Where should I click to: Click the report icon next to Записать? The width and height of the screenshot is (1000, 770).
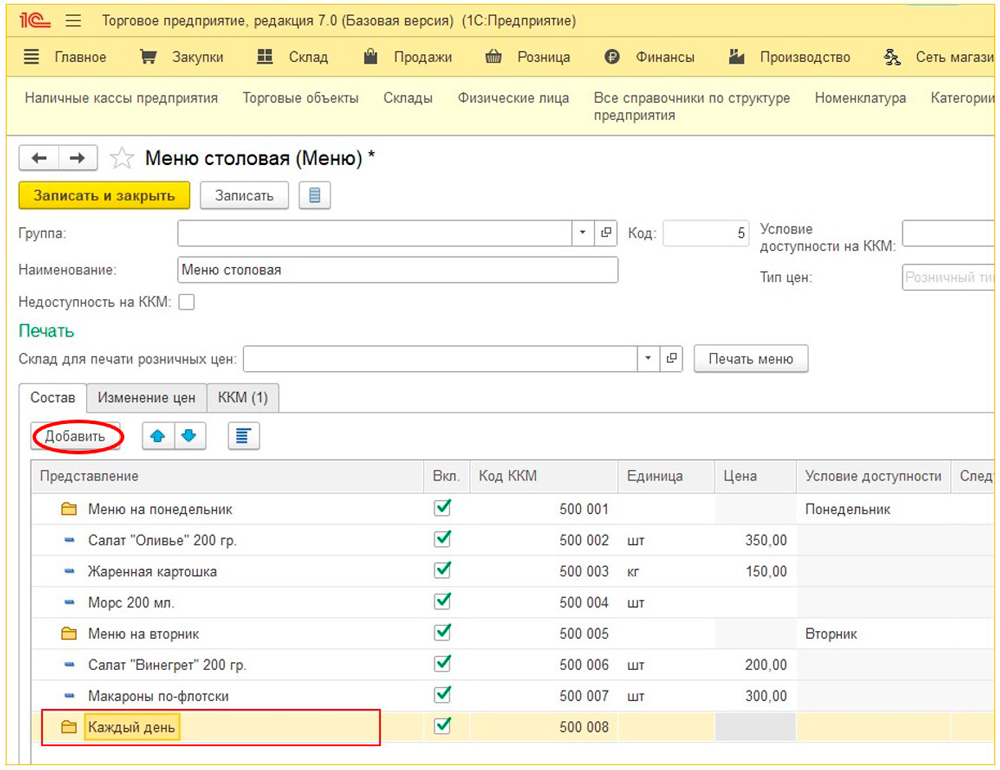click(x=314, y=195)
